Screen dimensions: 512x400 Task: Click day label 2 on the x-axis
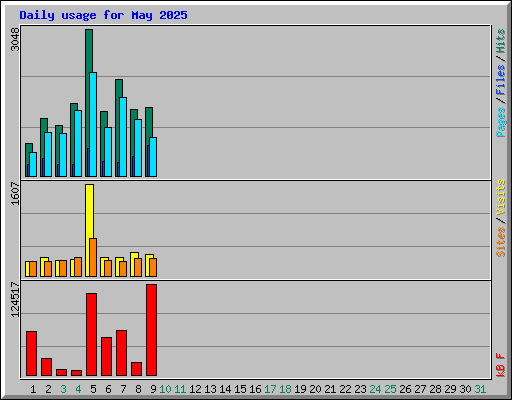(x=48, y=389)
